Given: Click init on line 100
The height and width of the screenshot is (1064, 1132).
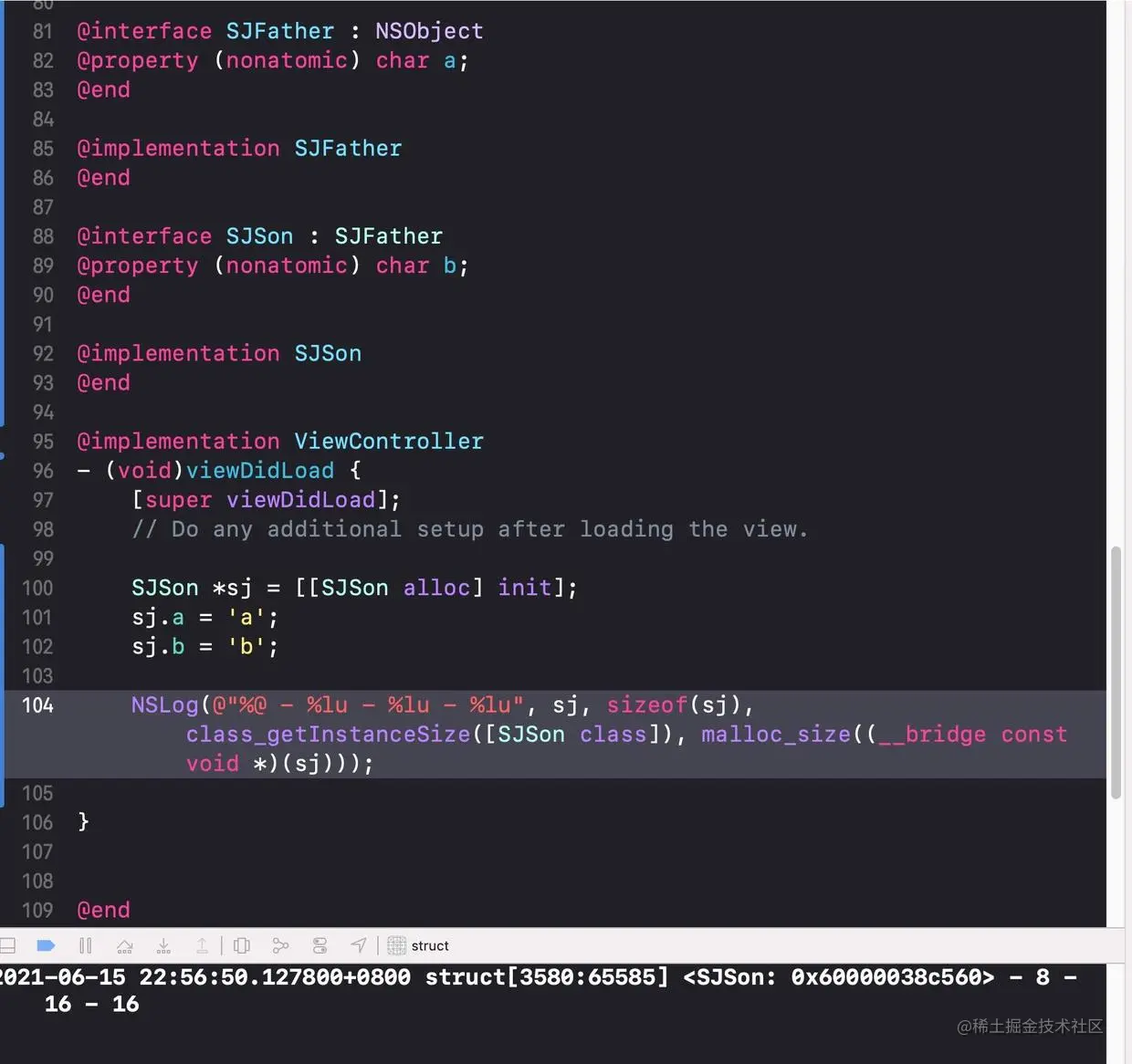Looking at the screenshot, I should [525, 588].
